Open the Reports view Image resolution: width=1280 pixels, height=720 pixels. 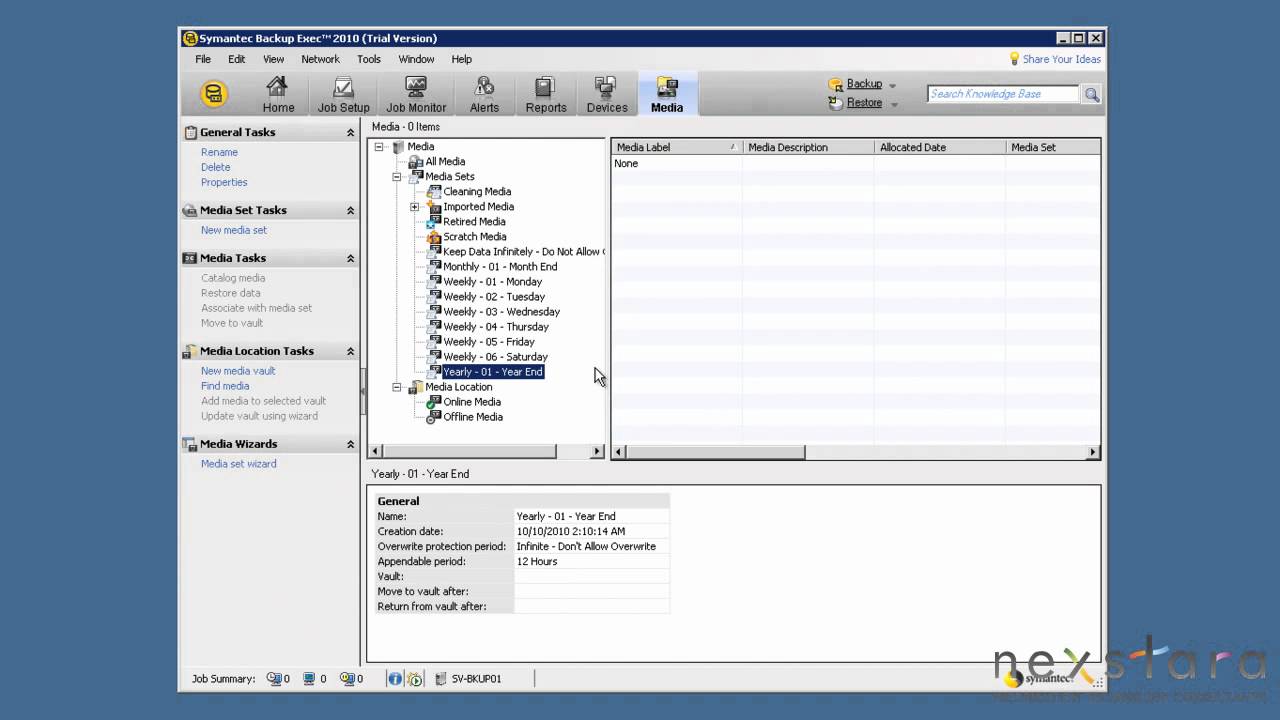545,95
